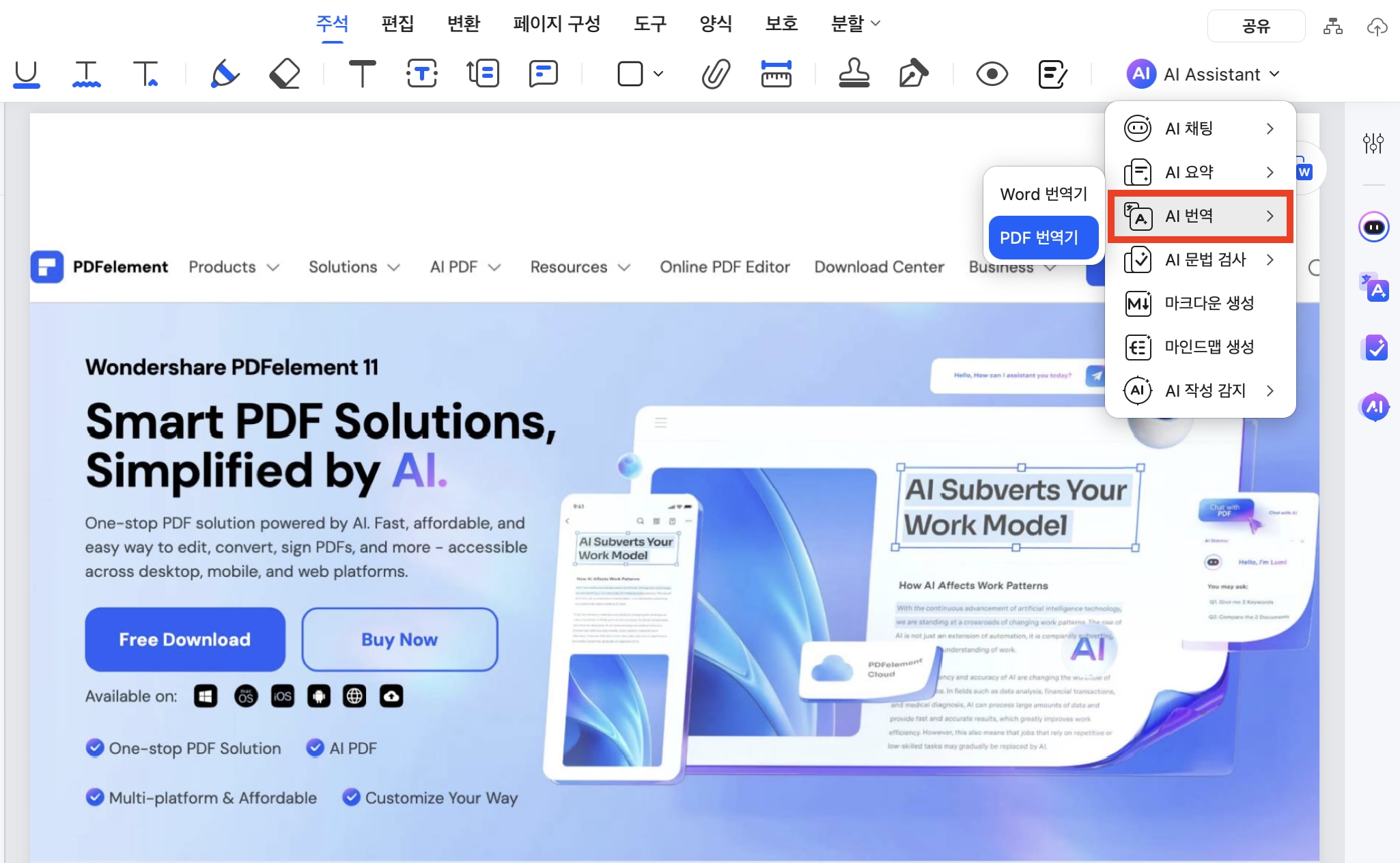Click the PDFelement logo

click(100, 267)
